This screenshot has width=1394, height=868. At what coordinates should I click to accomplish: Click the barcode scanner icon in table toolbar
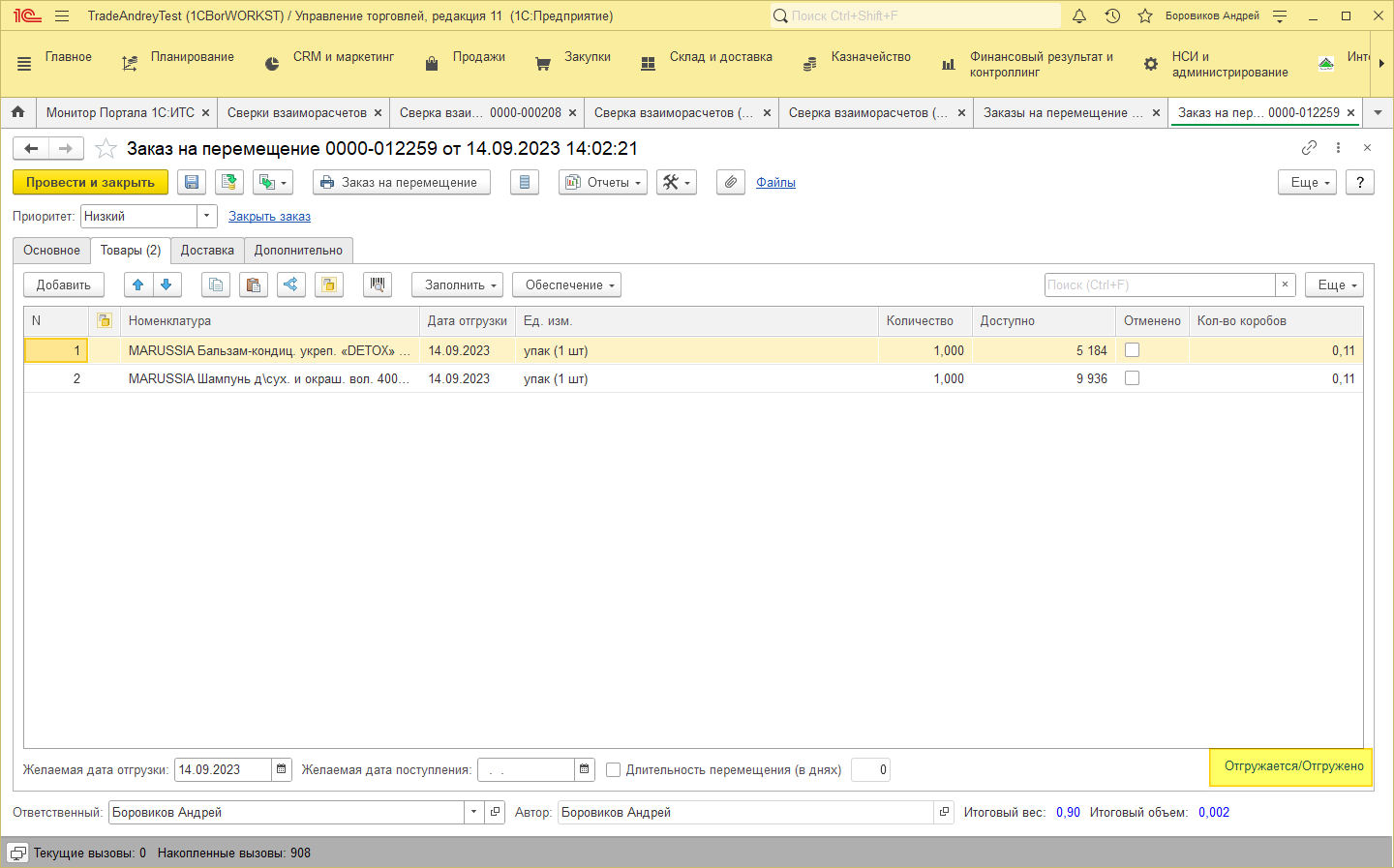tap(378, 284)
